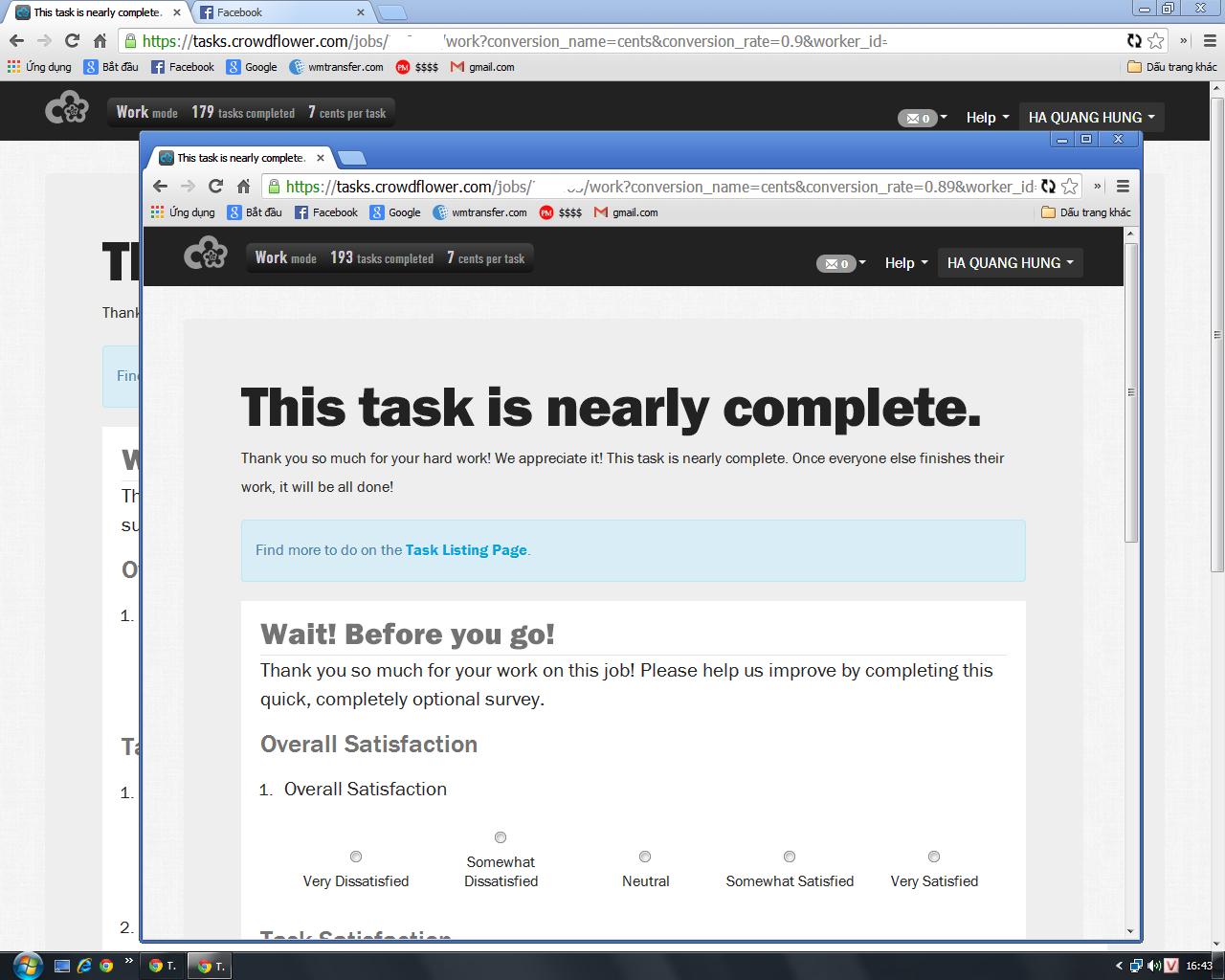Reload the page in the front window
The height and width of the screenshot is (980, 1225).
(215, 187)
